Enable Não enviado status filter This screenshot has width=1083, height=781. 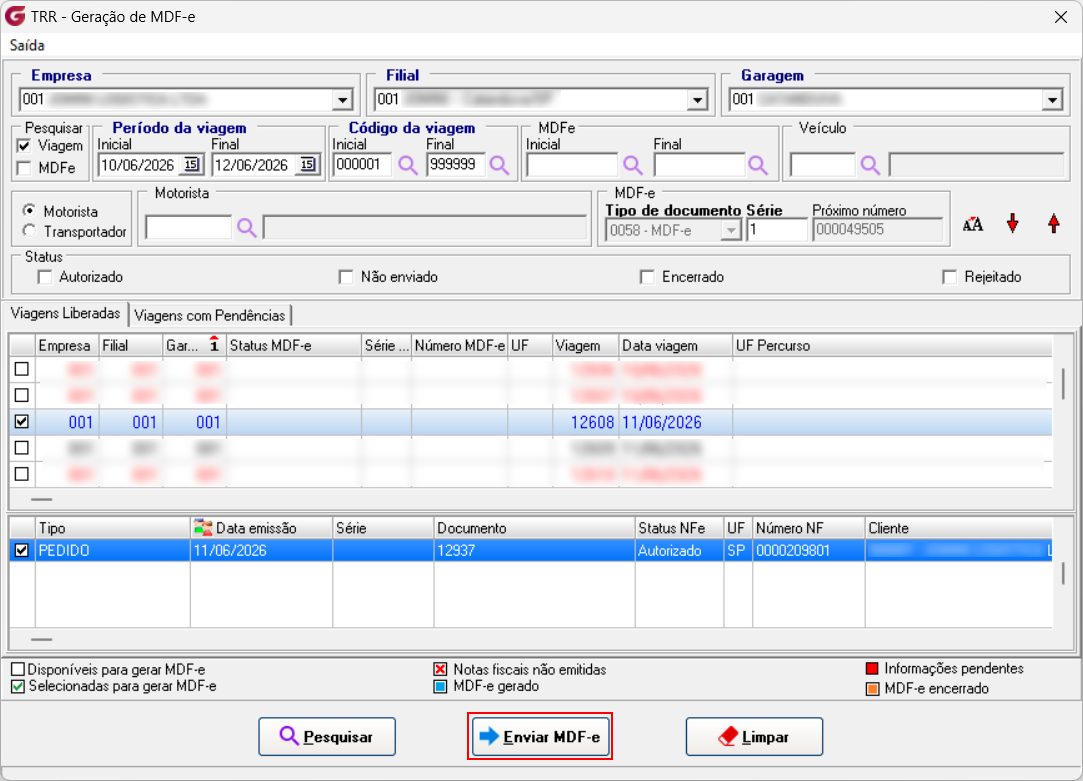pos(346,277)
